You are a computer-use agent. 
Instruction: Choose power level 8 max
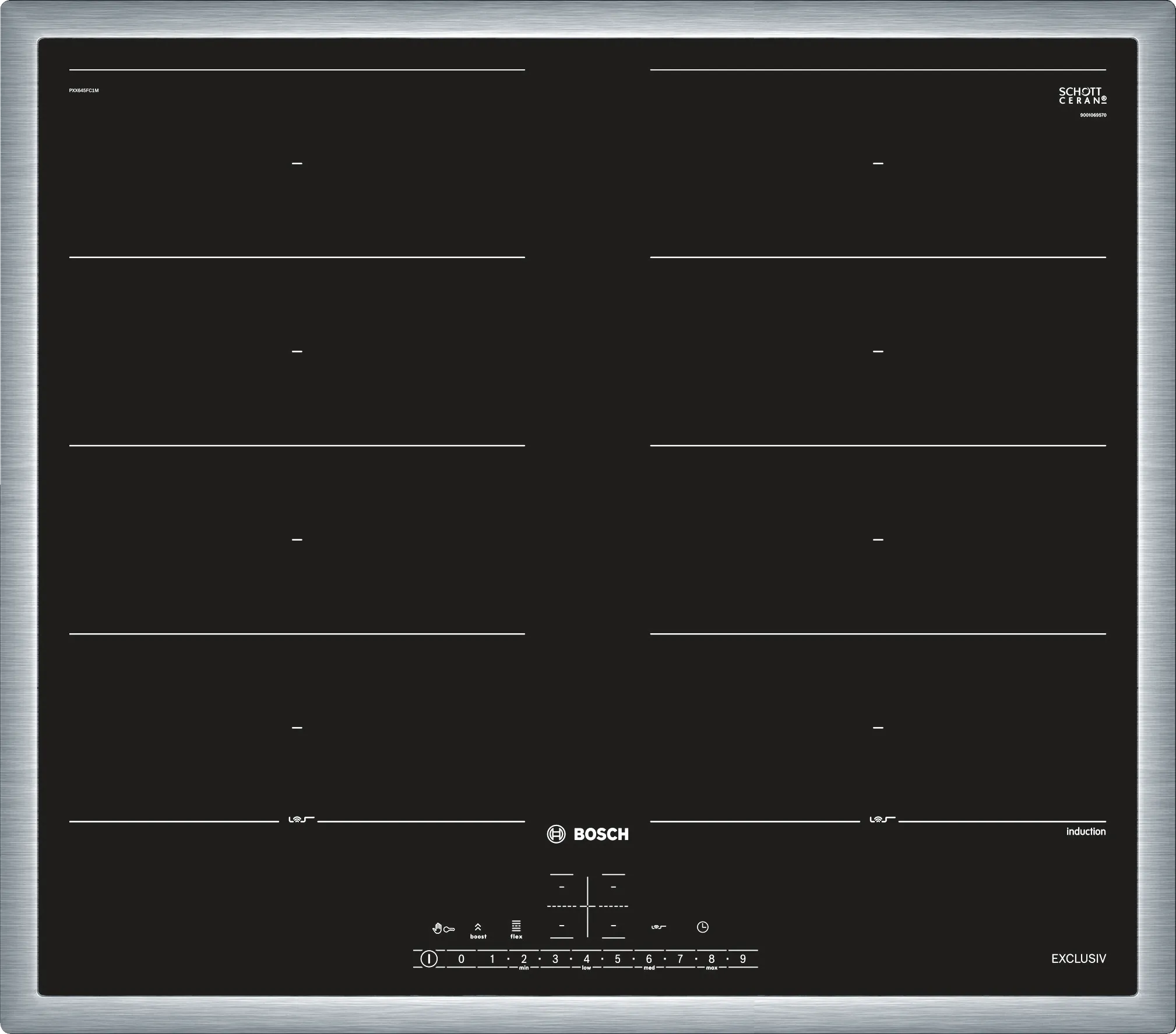pyautogui.click(x=711, y=959)
